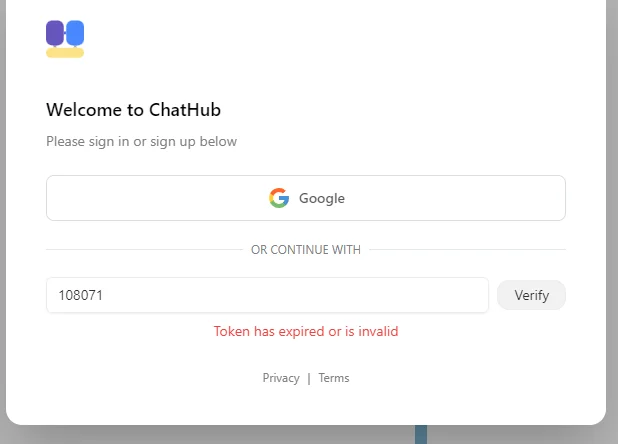Click the blue bubble in the ChatHub logo
Screen dimensions: 618x444
[75, 33]
